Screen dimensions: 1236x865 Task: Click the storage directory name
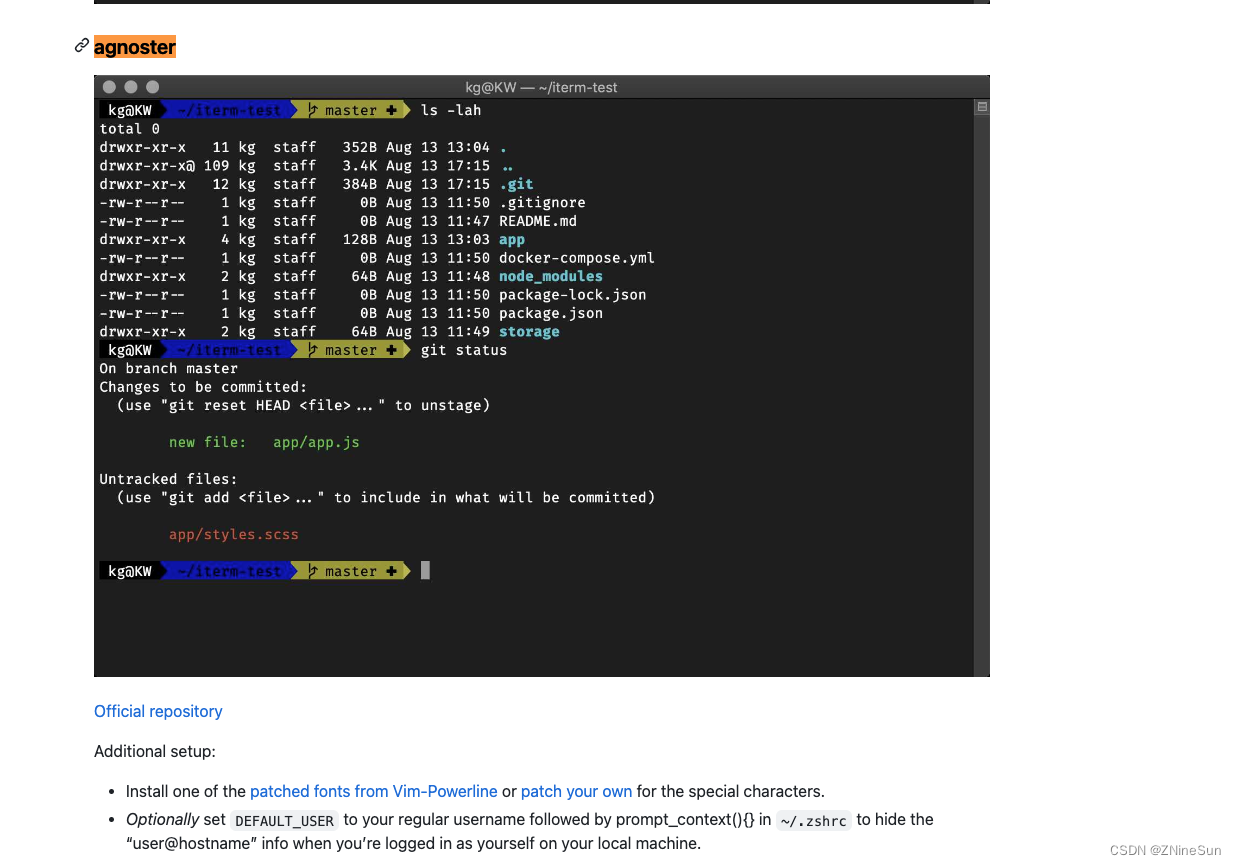pyautogui.click(x=529, y=332)
